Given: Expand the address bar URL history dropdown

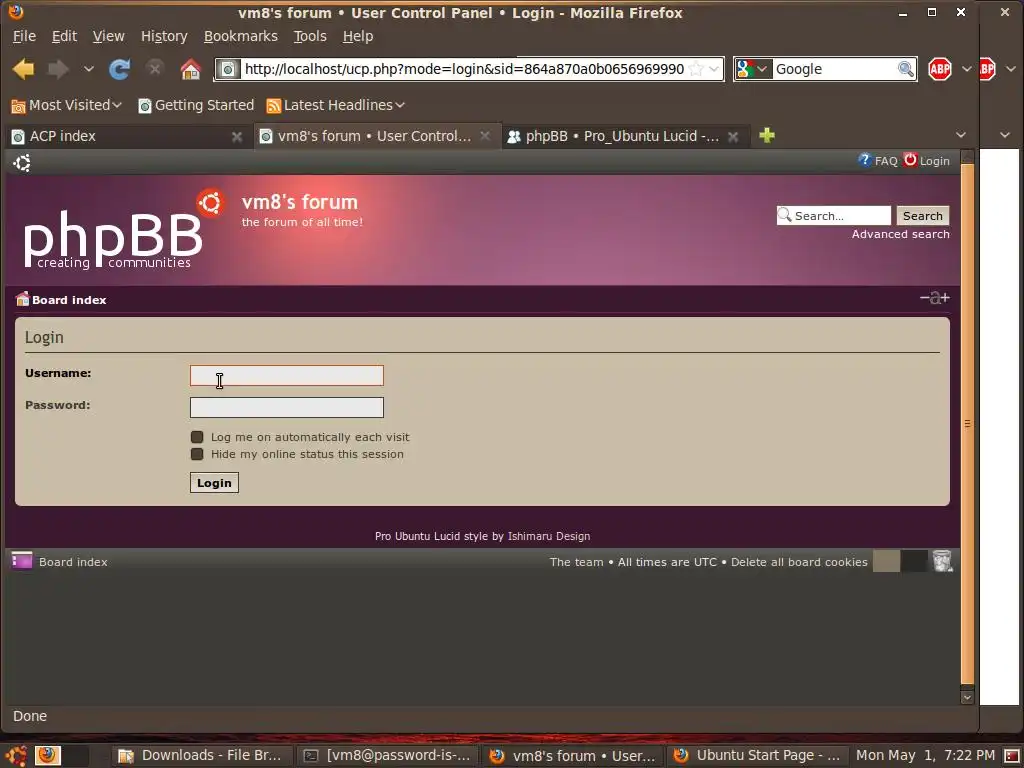Looking at the screenshot, I should tap(713, 69).
